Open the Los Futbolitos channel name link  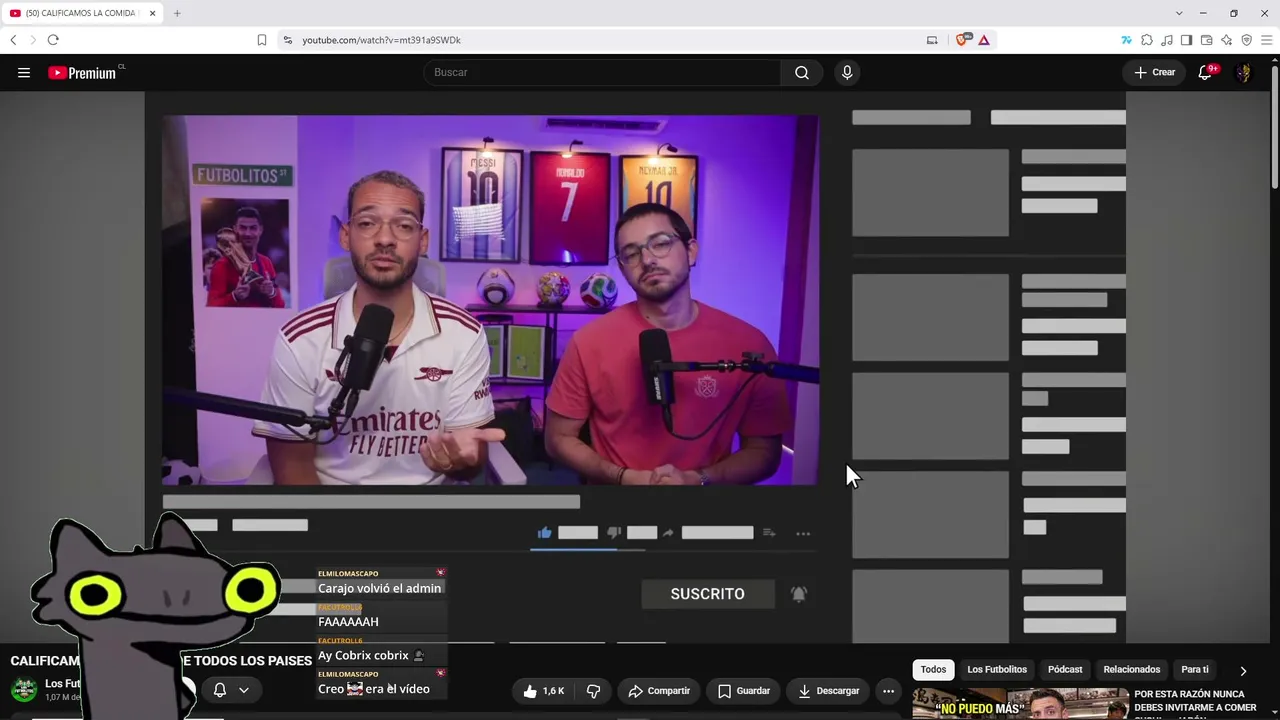point(62,684)
